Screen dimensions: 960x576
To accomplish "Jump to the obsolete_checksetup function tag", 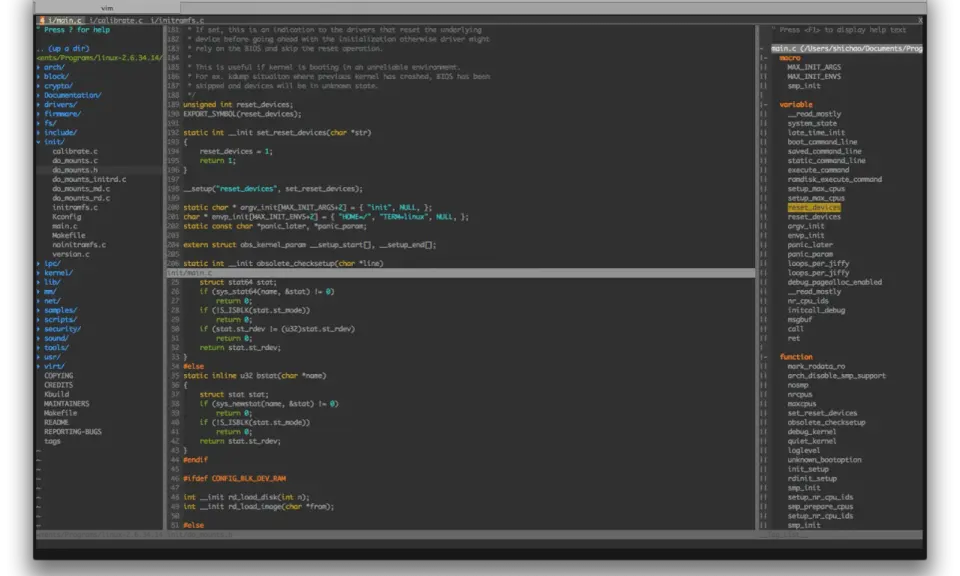I will (827, 422).
